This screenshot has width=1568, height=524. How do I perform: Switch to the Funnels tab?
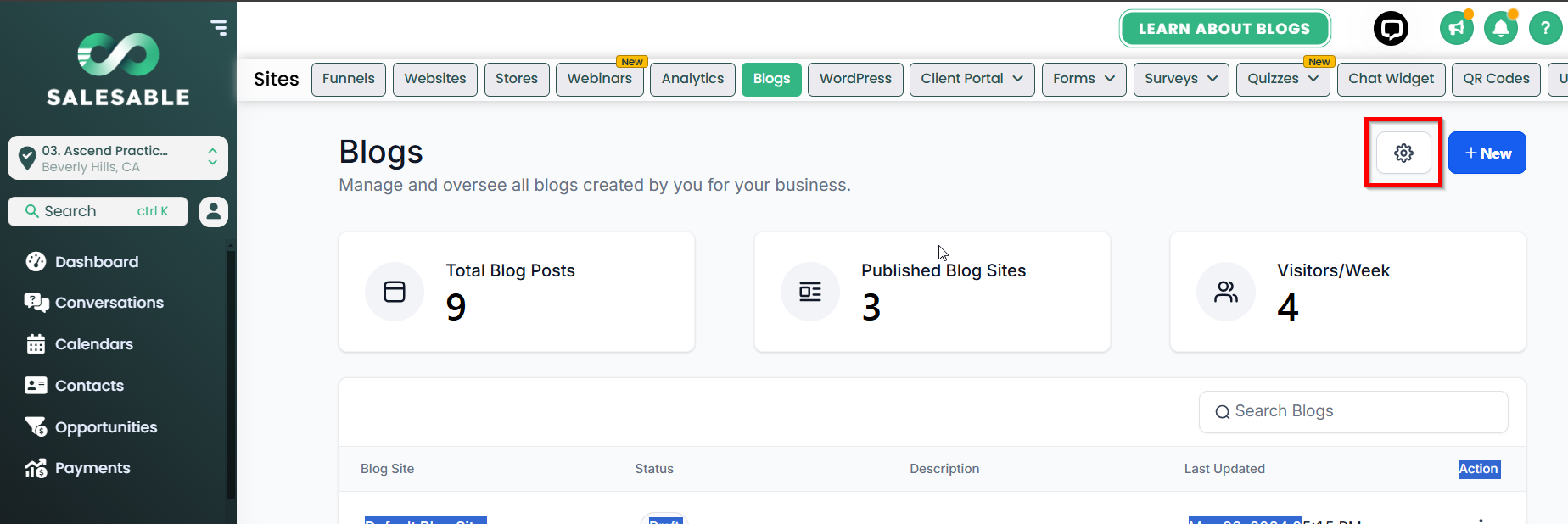click(x=349, y=79)
